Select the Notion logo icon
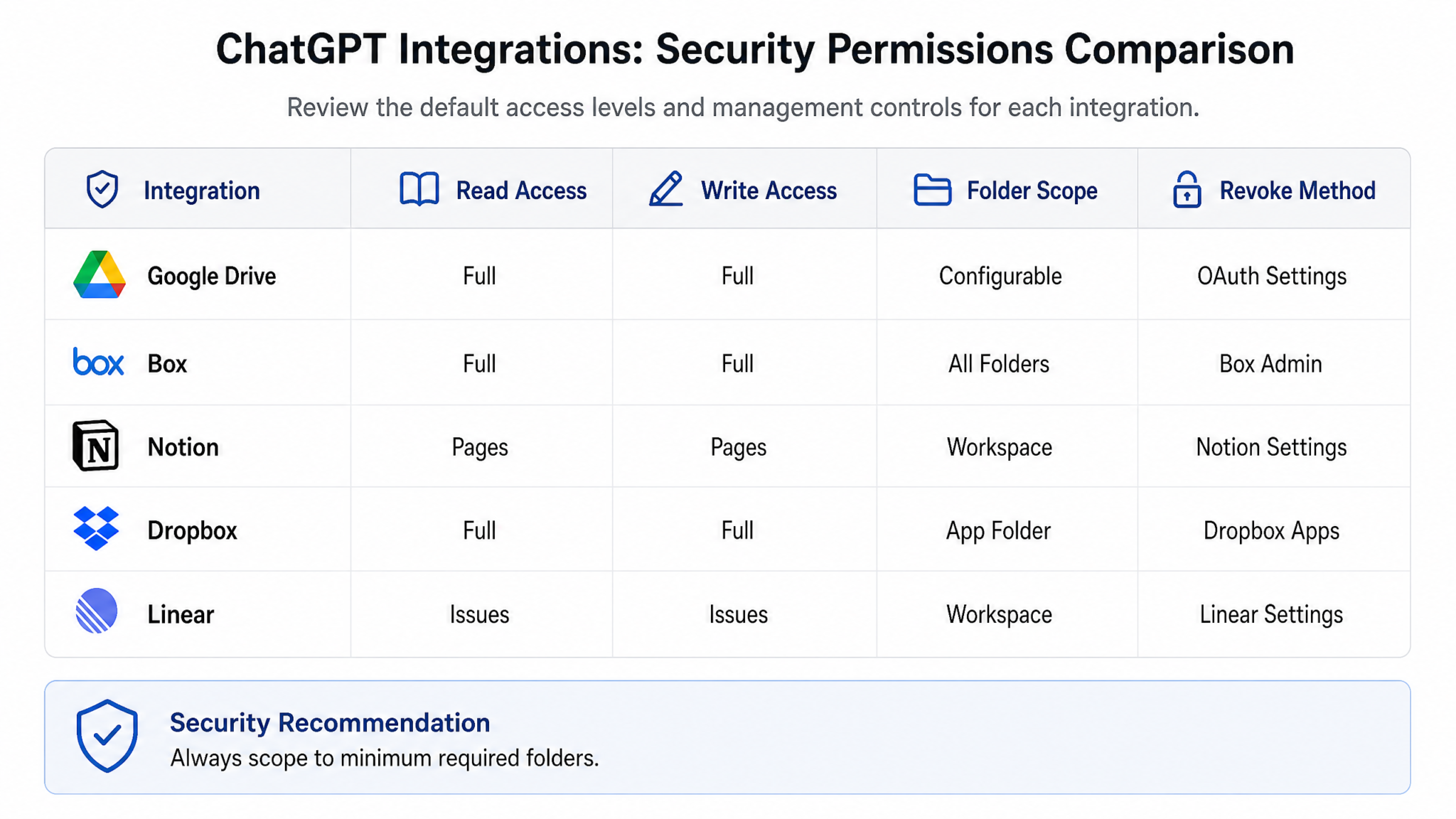 point(96,446)
